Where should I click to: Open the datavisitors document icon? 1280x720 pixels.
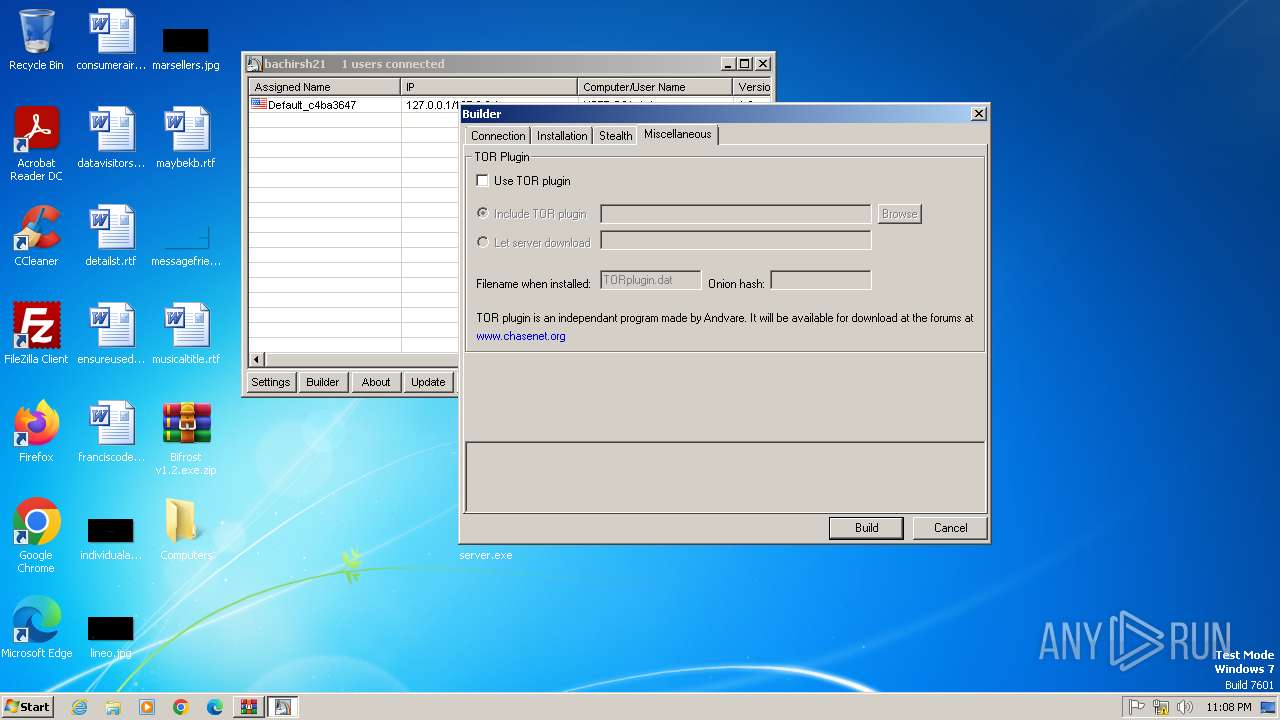111,139
